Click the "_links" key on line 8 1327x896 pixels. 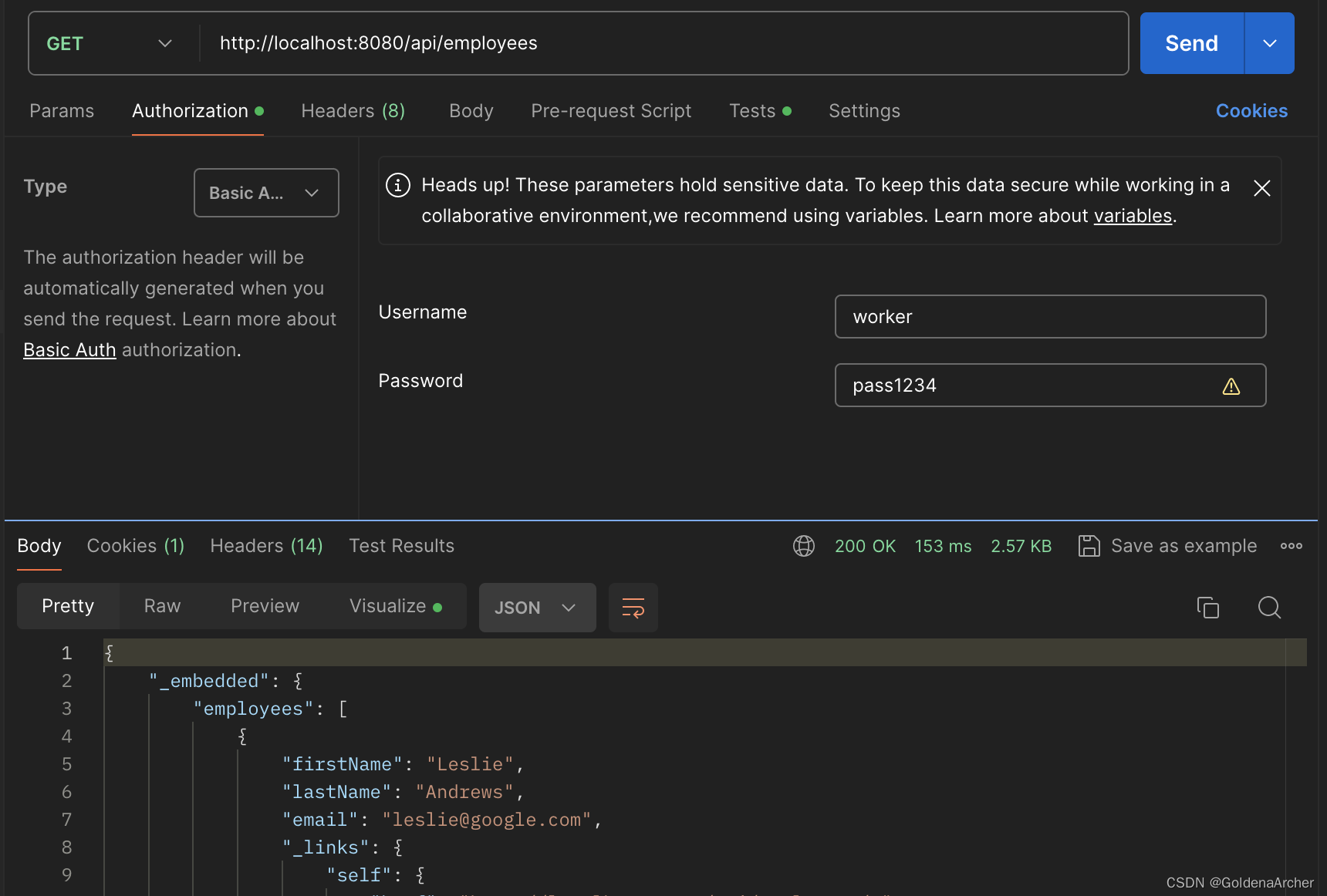coord(326,847)
